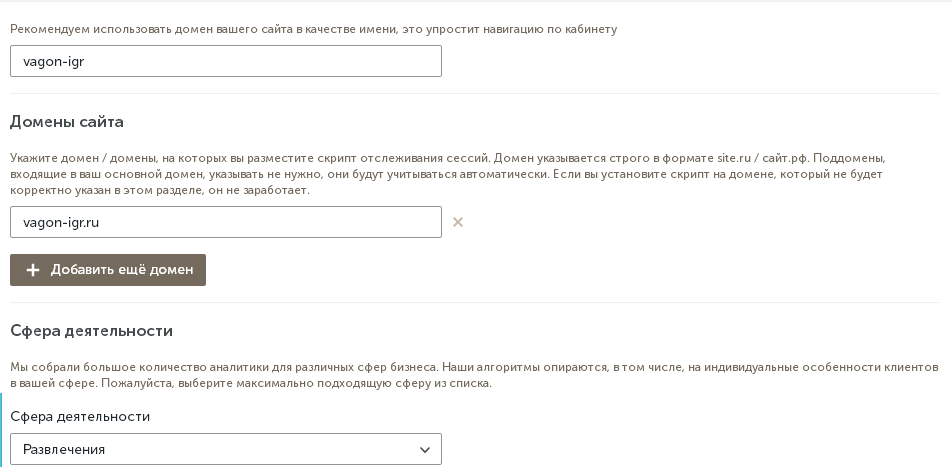This screenshot has width=952, height=467.
Task: Click the chevron arrow of activity dropdown
Action: (x=425, y=450)
